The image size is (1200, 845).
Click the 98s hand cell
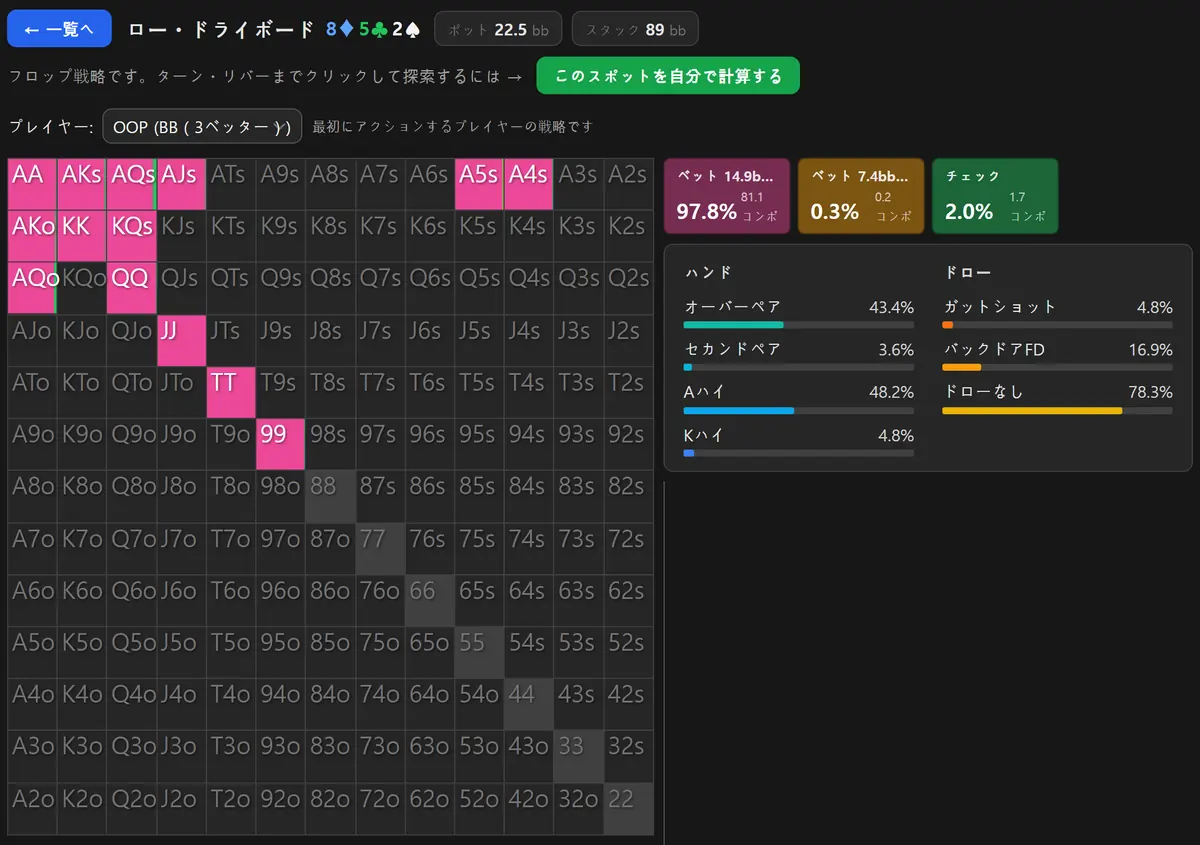[330, 444]
